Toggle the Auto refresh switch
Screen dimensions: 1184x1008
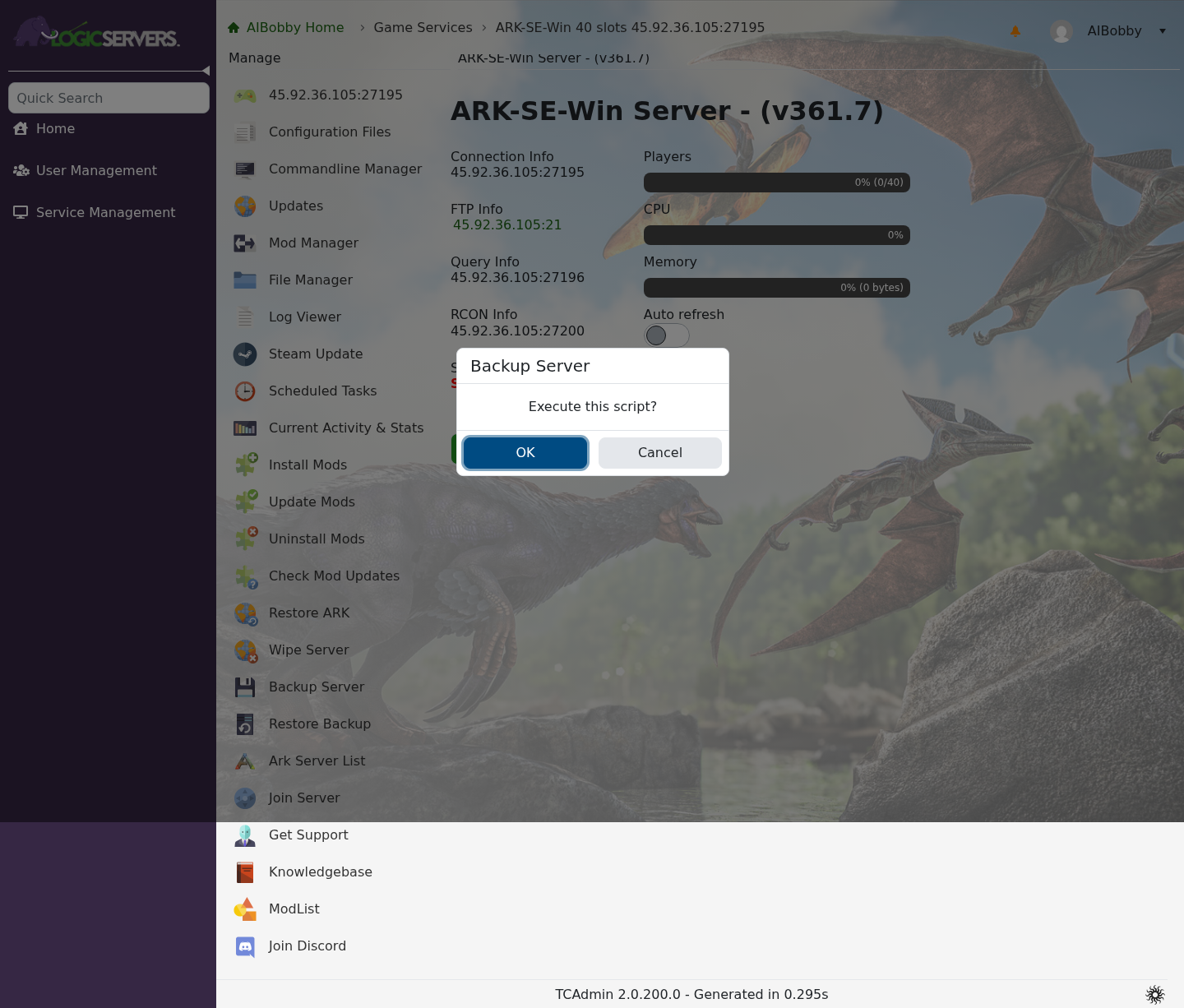tap(666, 335)
